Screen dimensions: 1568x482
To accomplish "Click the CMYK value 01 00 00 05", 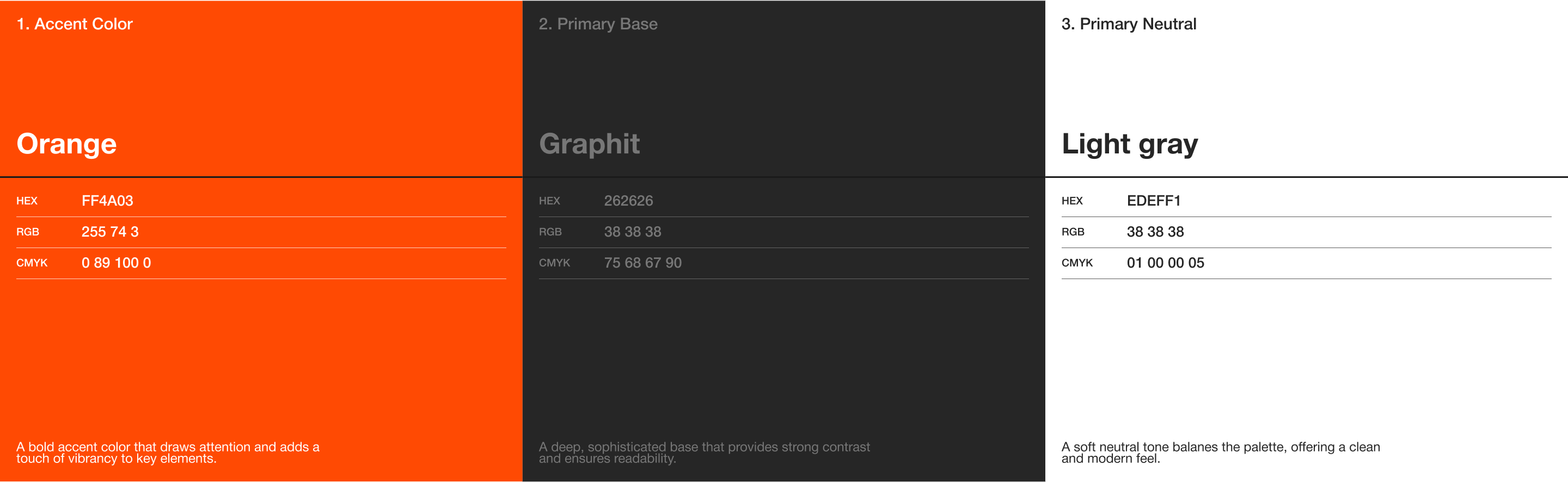I will tap(1165, 263).
